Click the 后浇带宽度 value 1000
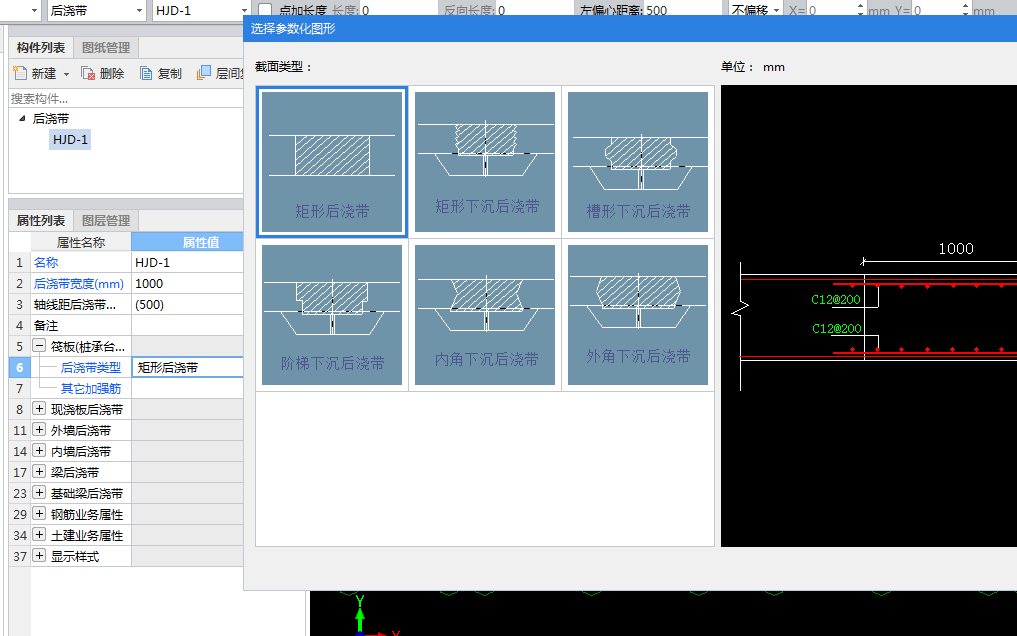Image resolution: width=1017 pixels, height=636 pixels. click(187, 283)
